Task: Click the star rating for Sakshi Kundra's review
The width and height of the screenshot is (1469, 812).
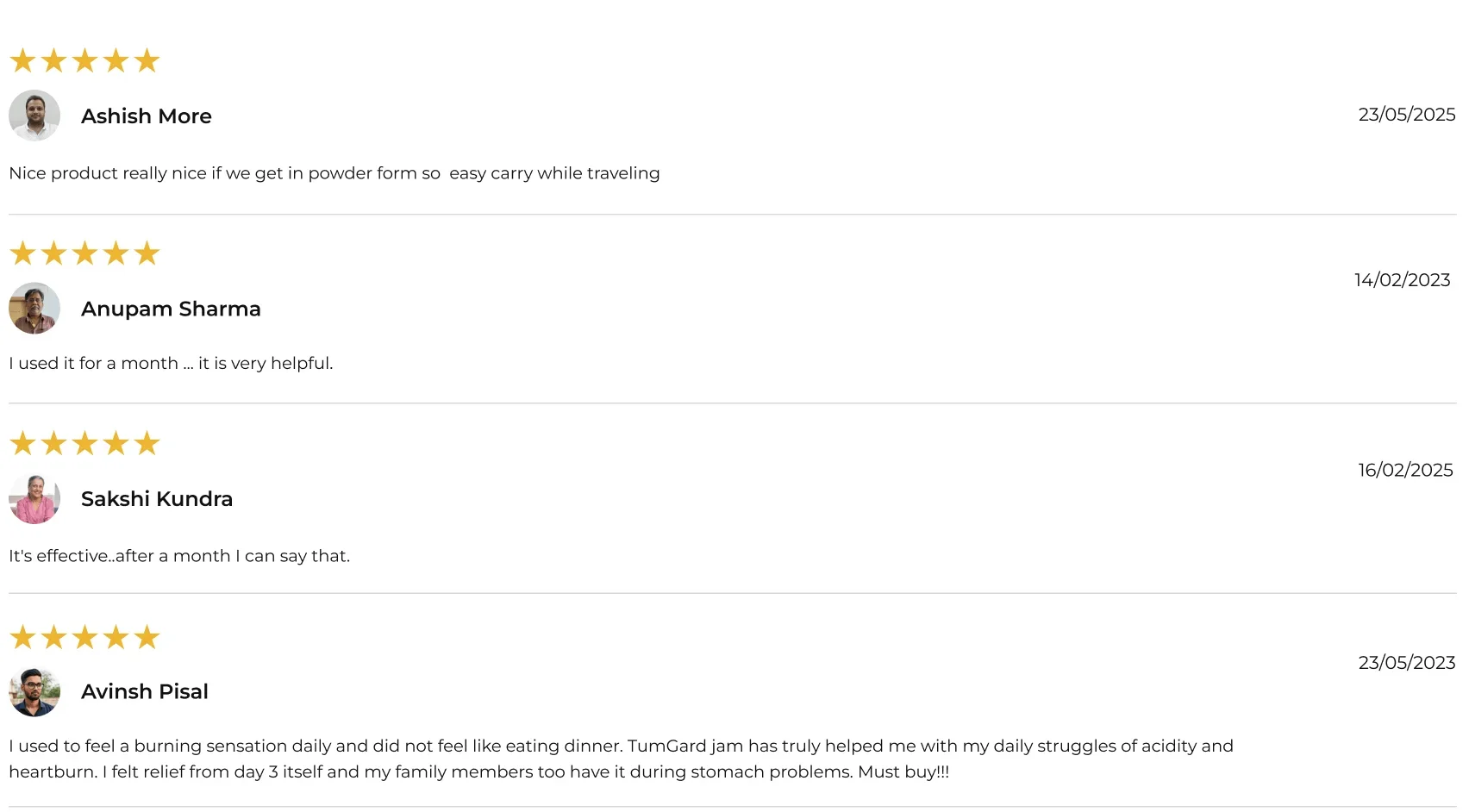Action: click(84, 443)
